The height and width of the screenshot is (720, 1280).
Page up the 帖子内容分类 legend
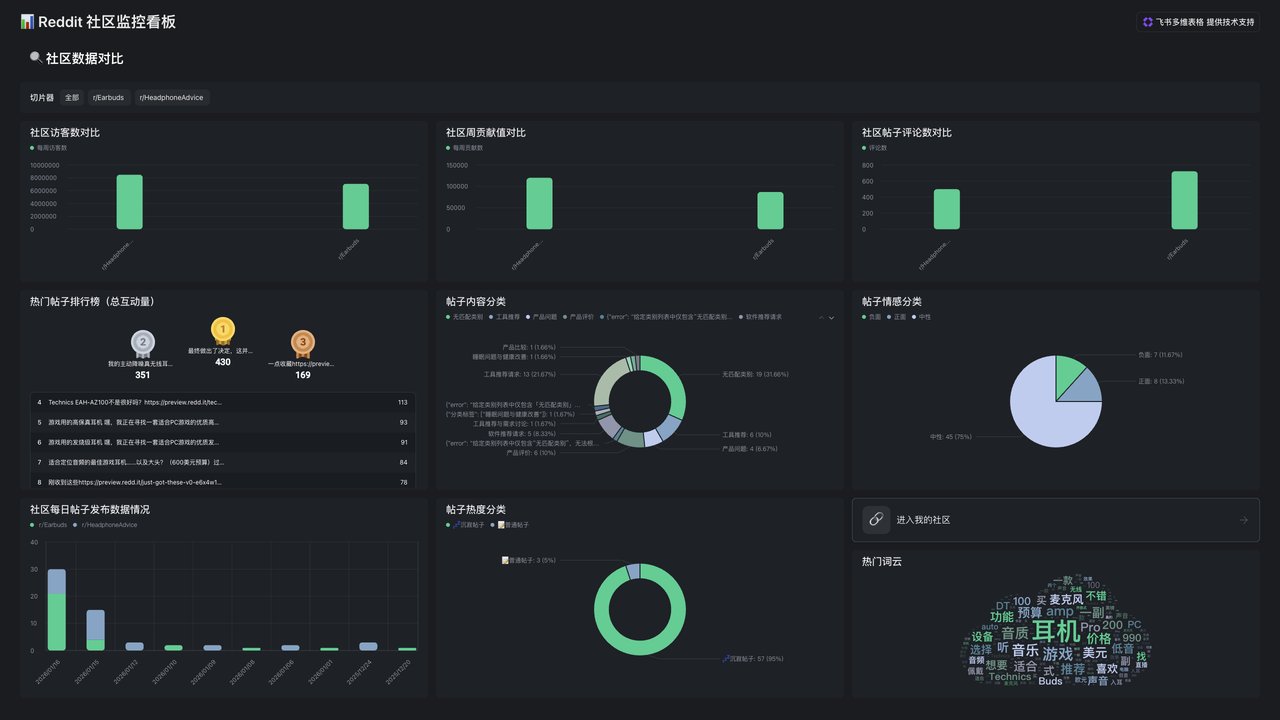pos(821,317)
